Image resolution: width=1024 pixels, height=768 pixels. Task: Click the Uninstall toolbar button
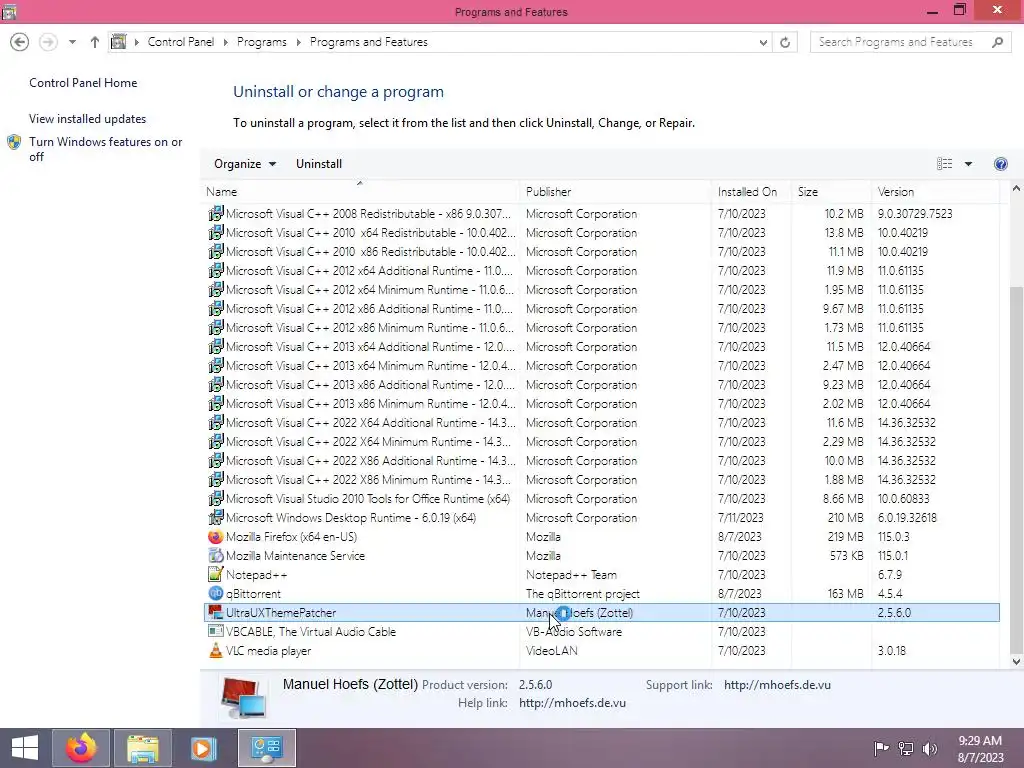tap(319, 164)
